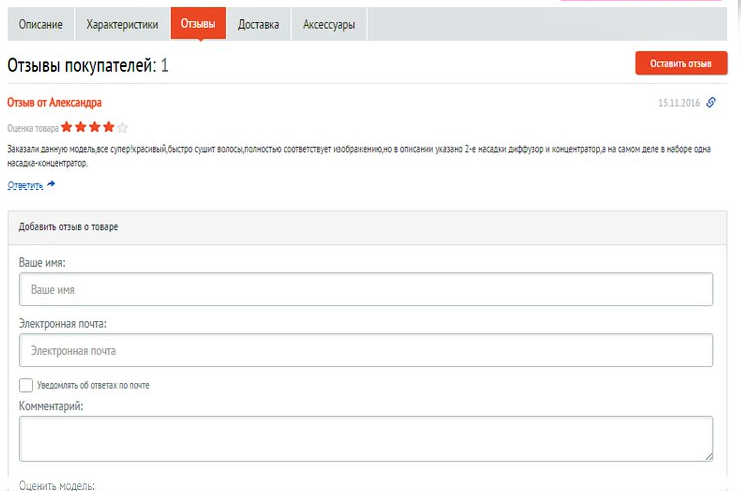The height and width of the screenshot is (491, 741).
Task: Open the Аксессуары tab
Action: click(x=329, y=24)
